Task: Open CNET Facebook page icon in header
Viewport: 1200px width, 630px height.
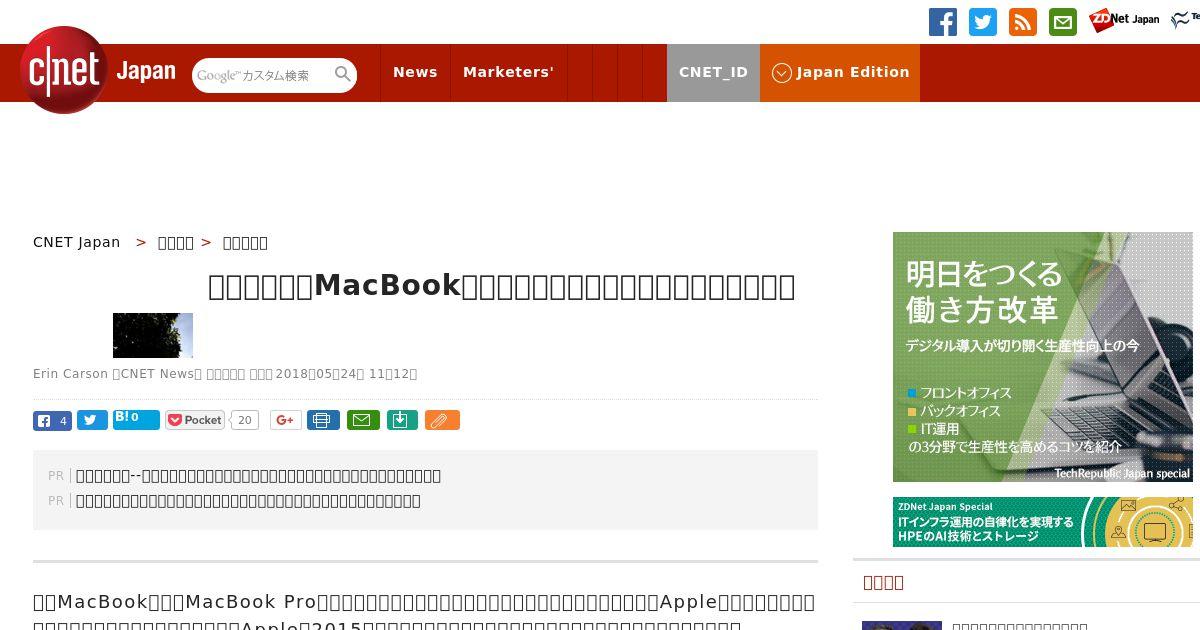Action: point(943,22)
